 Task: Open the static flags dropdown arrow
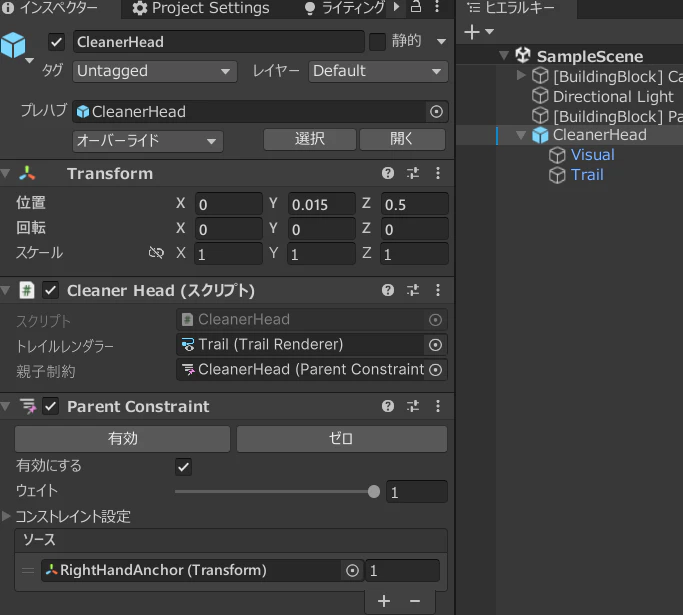pos(441,42)
